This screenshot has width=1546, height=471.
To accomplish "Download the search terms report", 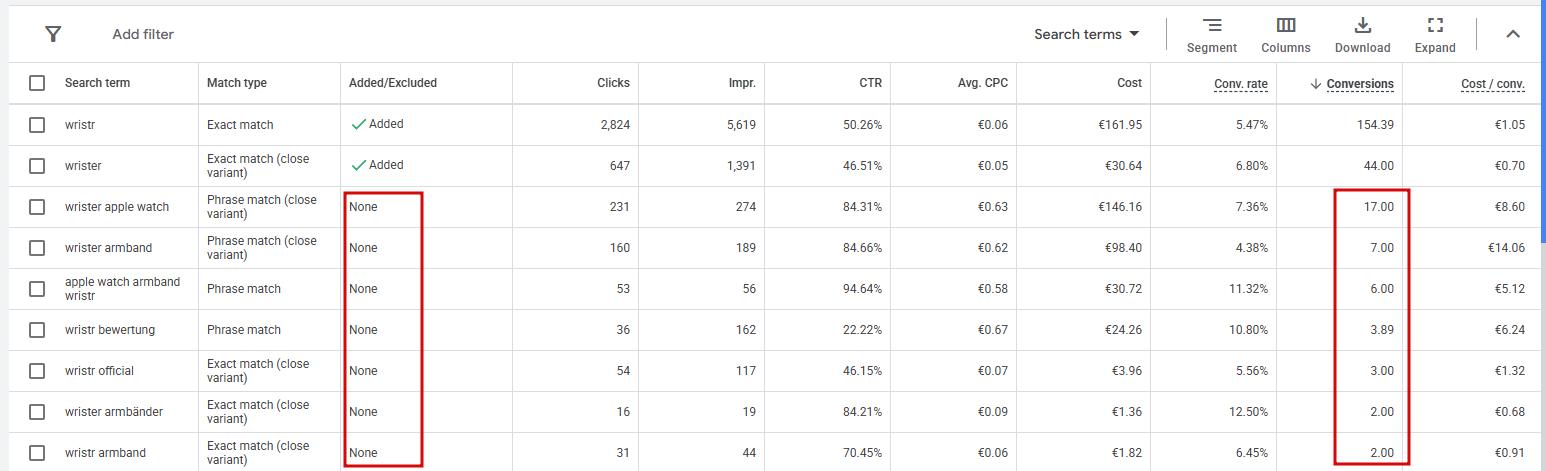I will coord(1362,35).
